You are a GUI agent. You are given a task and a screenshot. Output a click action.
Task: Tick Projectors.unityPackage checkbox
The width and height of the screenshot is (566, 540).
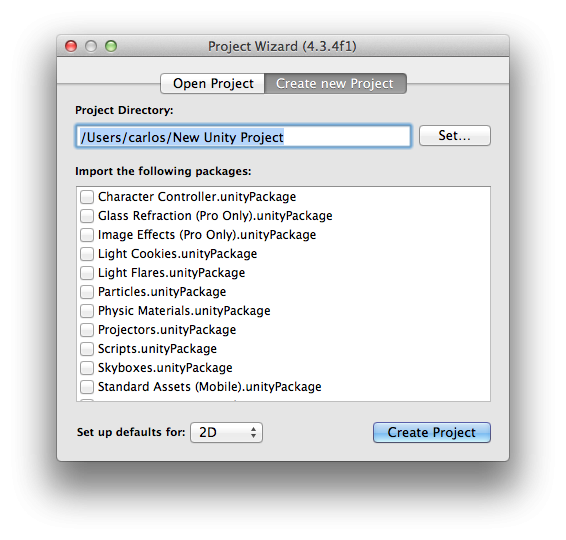87,330
